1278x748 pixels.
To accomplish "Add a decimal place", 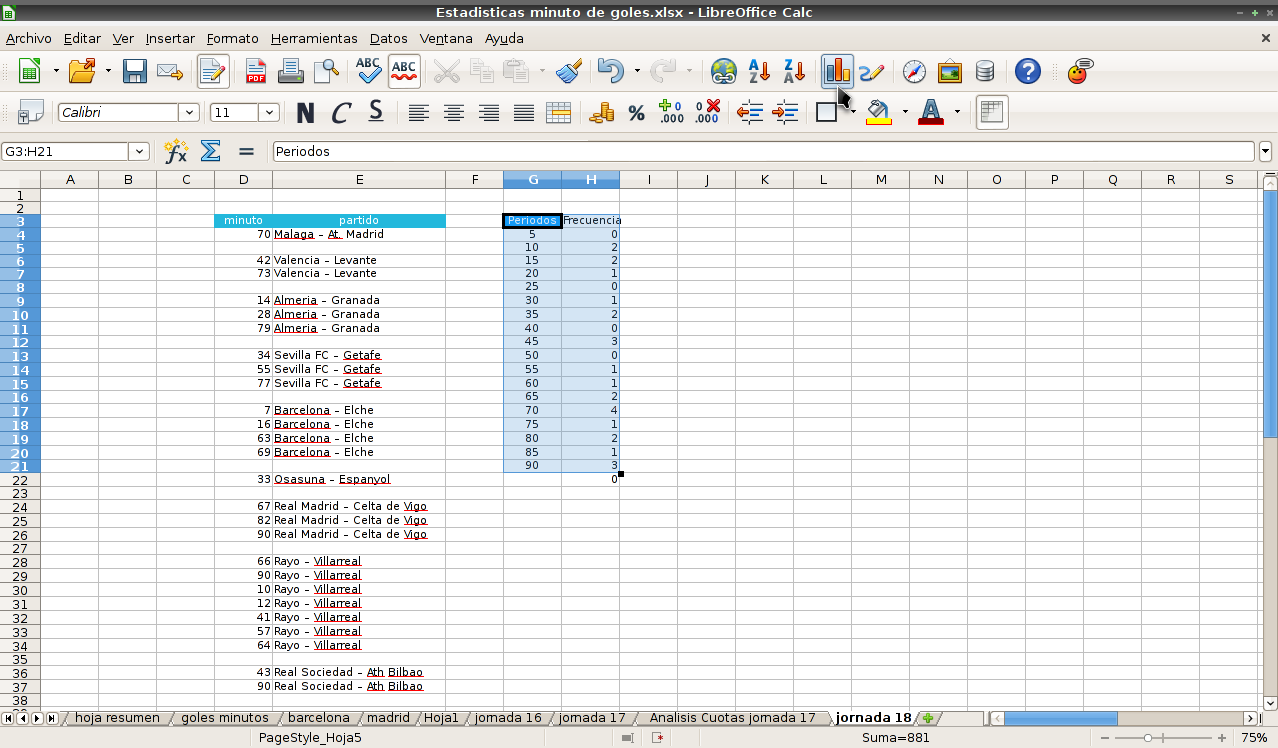I will tap(671, 113).
